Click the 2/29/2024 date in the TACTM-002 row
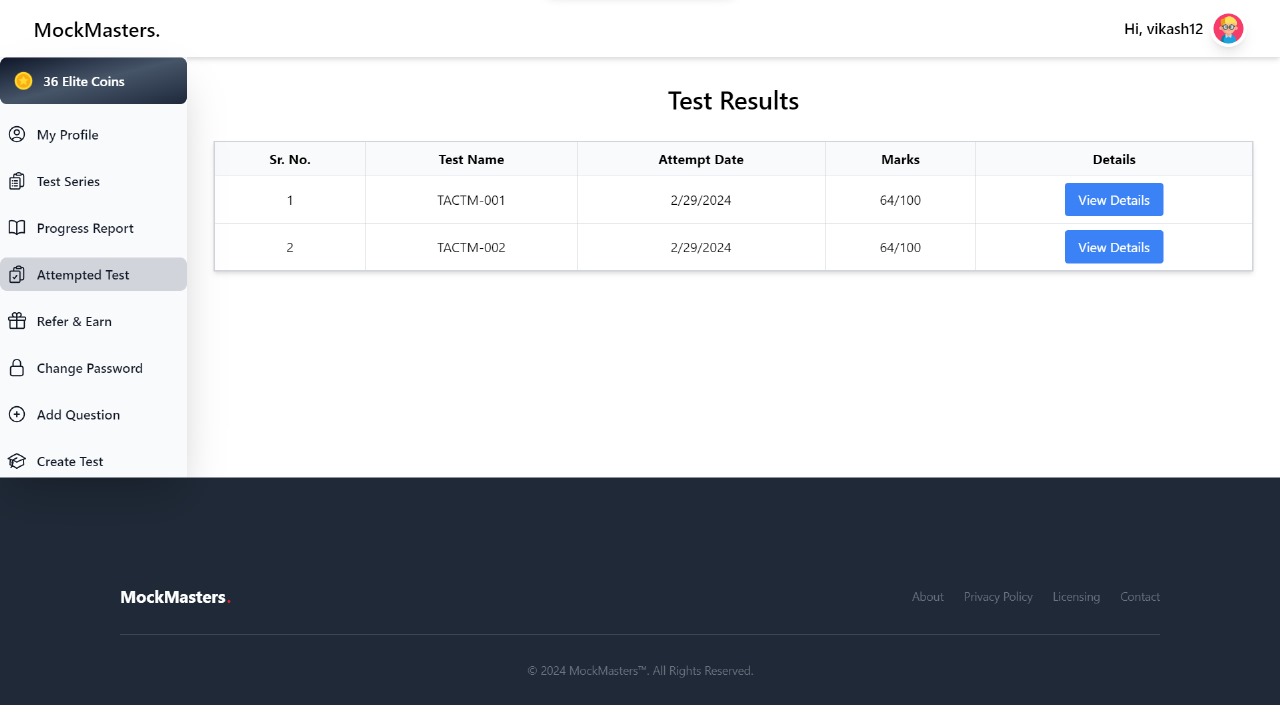This screenshot has width=1280, height=720. (701, 247)
